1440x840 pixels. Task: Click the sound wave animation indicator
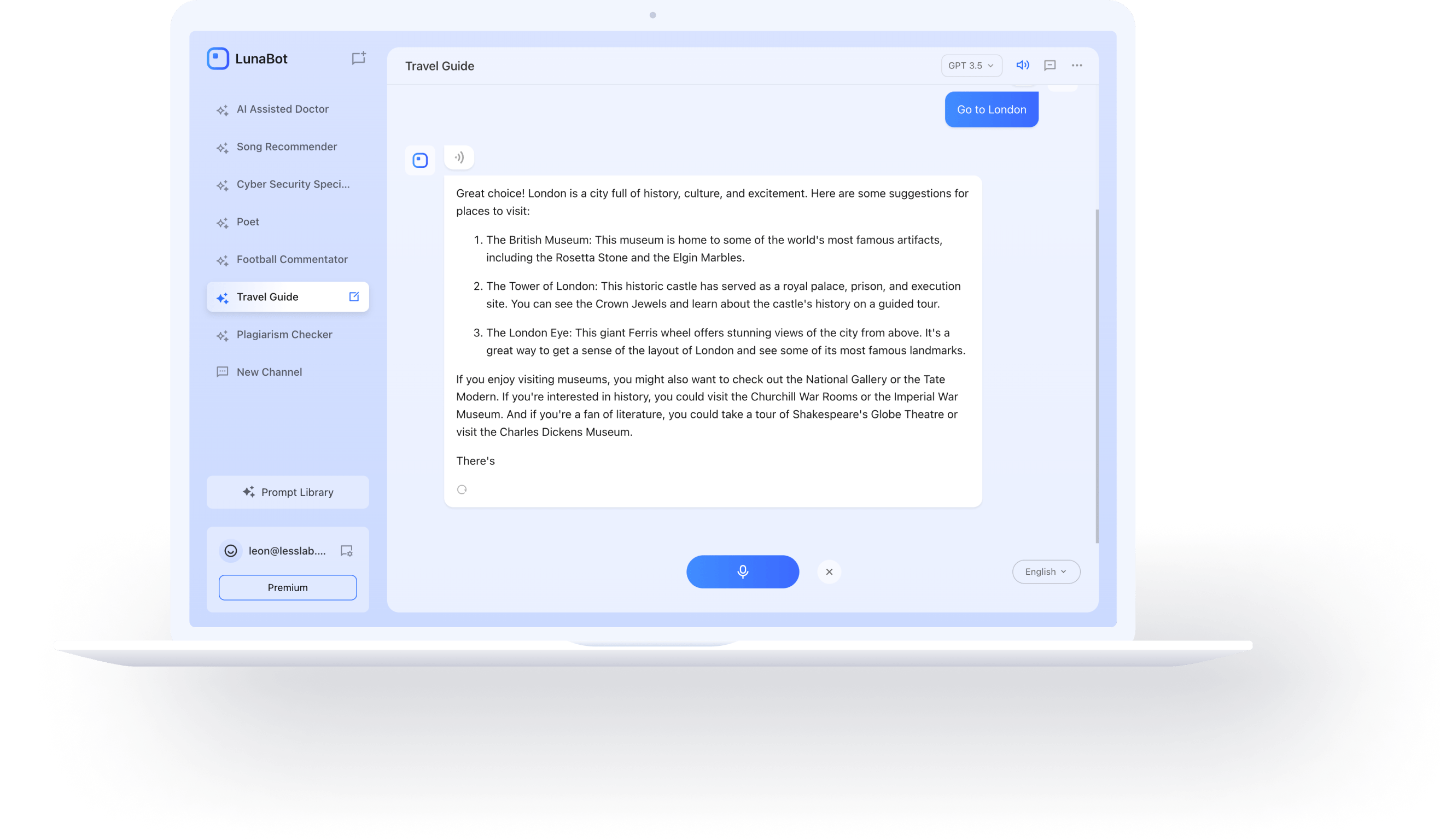pos(458,157)
